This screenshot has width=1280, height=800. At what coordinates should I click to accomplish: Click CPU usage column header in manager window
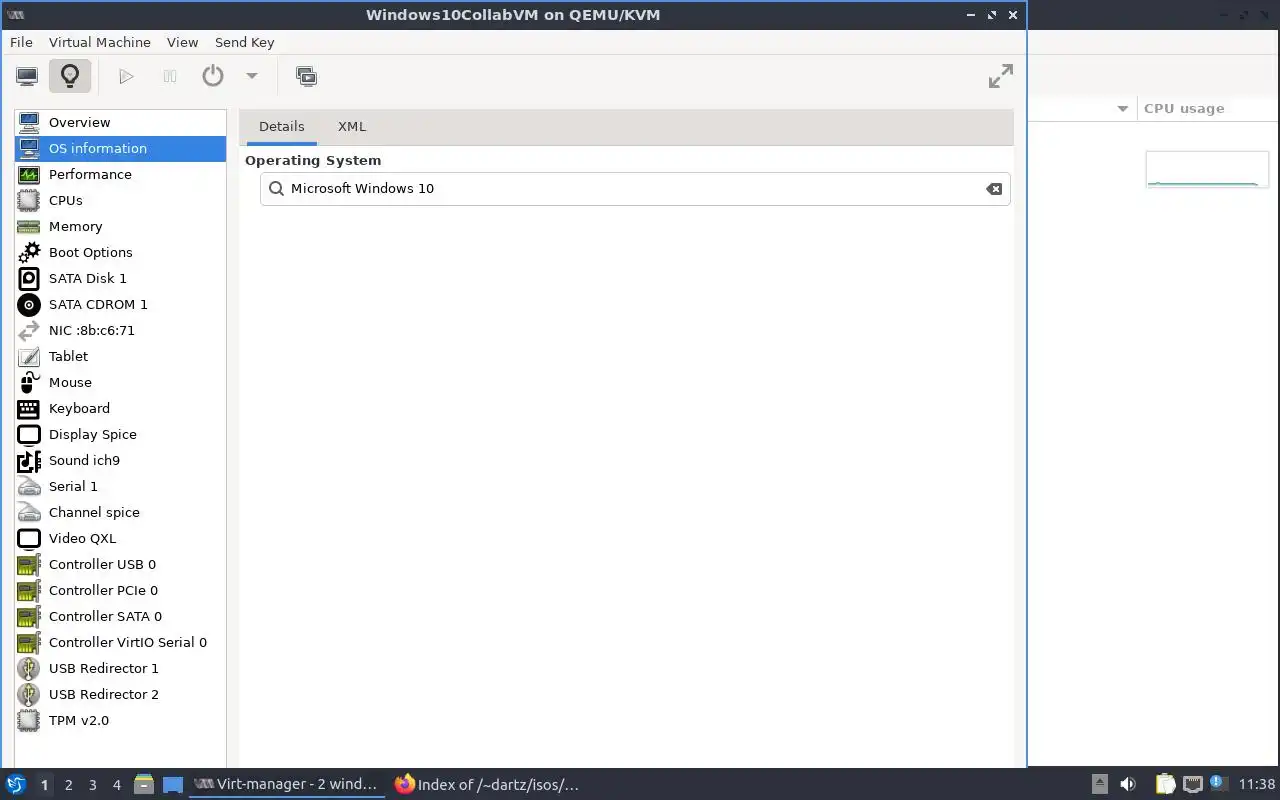click(x=1208, y=108)
